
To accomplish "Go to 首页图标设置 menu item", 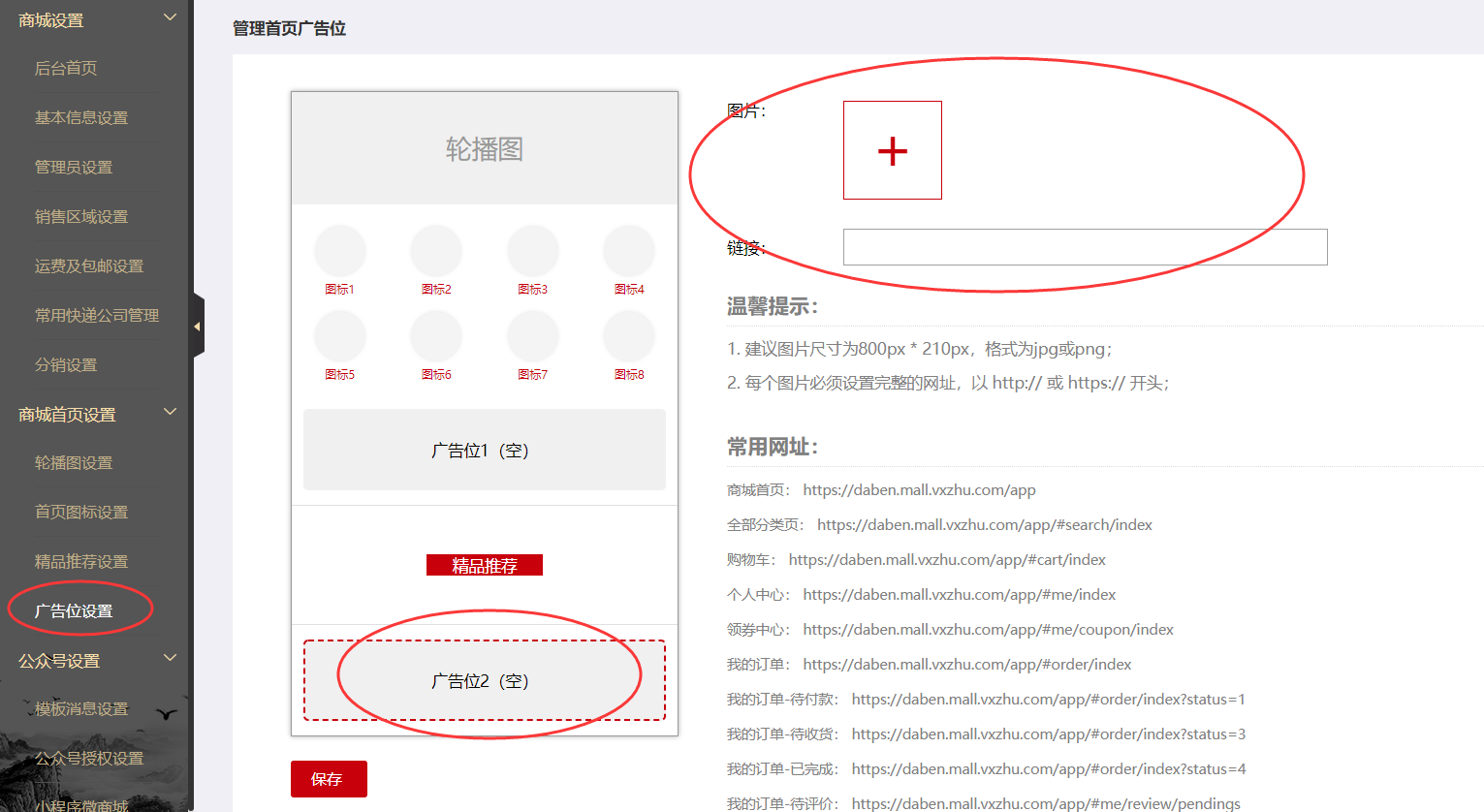I will click(81, 512).
